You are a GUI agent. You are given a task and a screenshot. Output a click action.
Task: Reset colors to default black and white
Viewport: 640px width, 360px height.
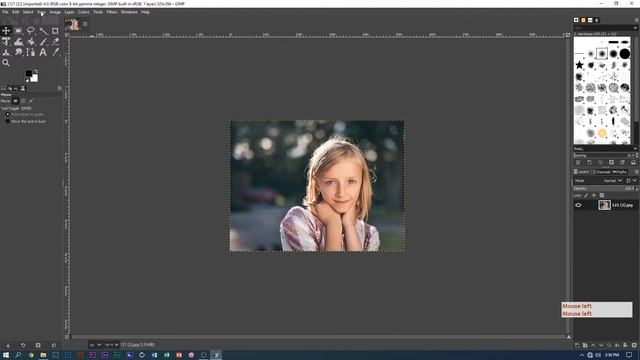tap(27, 80)
